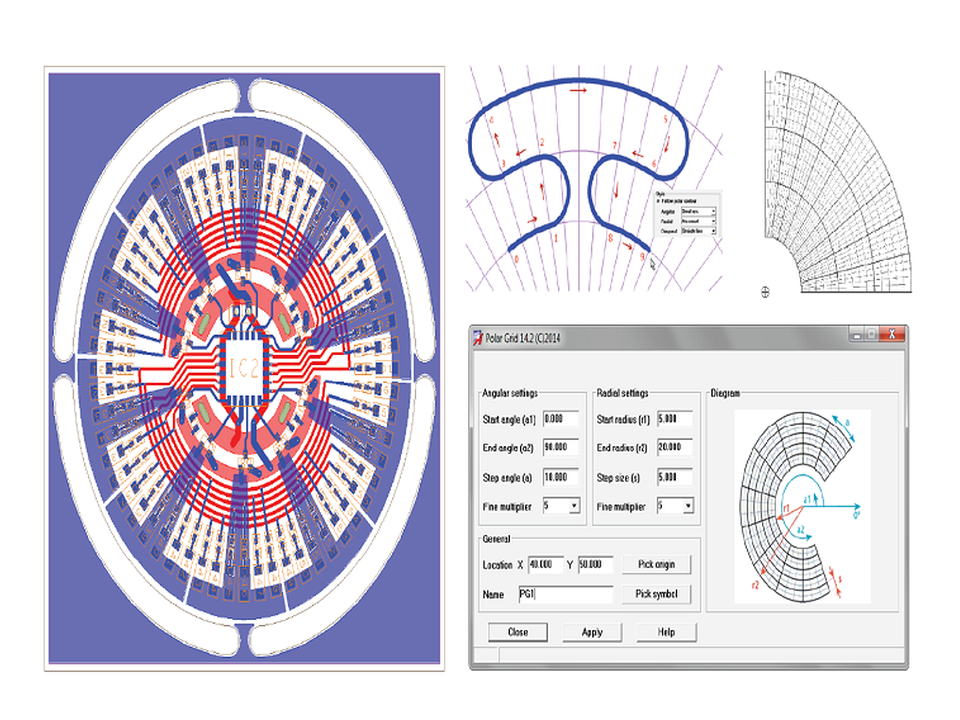The image size is (960, 720).
Task: Click the Location X field
Action: (x=545, y=564)
